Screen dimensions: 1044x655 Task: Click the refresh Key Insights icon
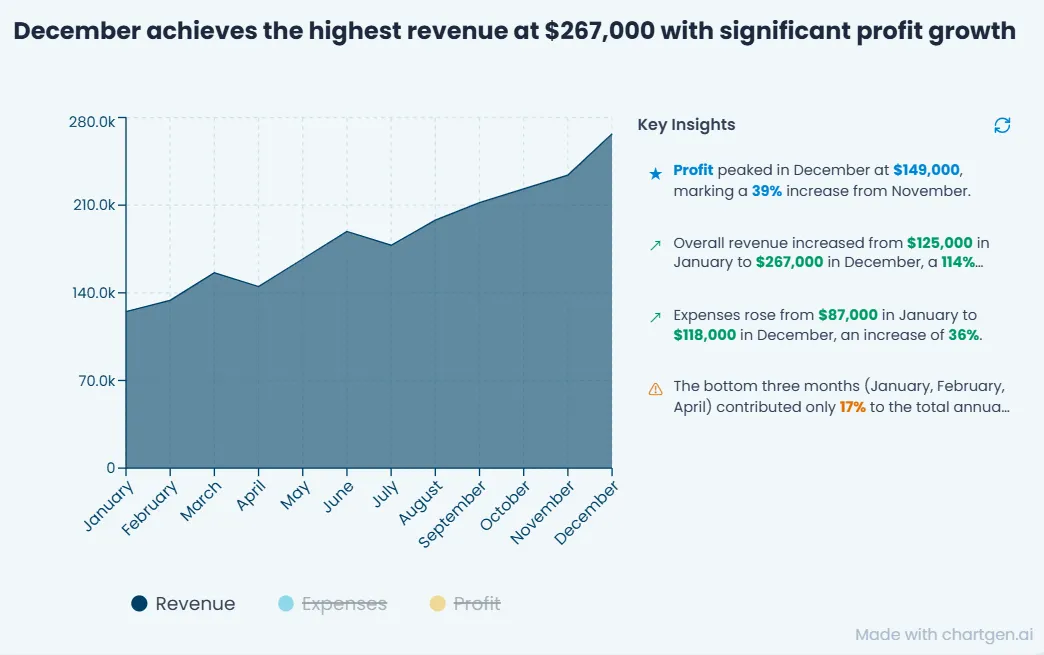click(1002, 125)
